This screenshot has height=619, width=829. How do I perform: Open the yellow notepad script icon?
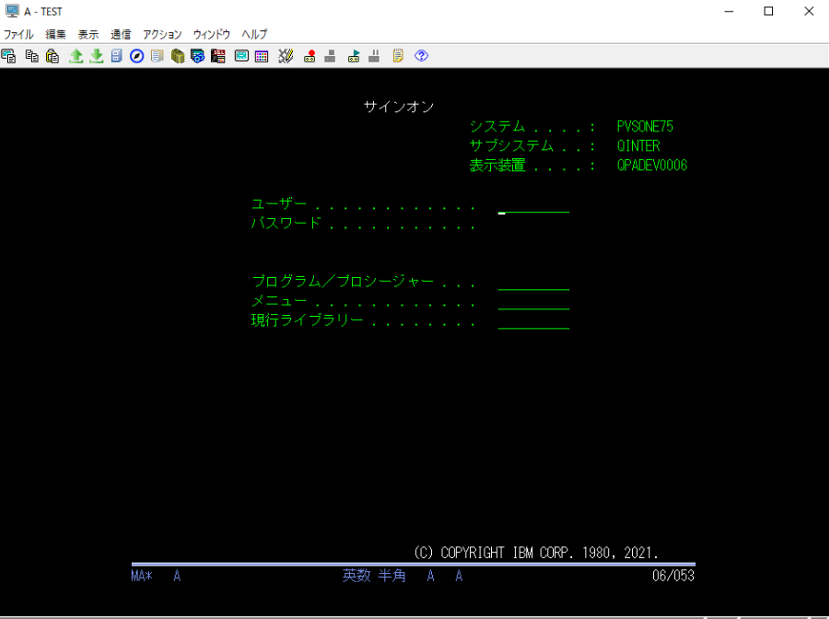coord(398,56)
